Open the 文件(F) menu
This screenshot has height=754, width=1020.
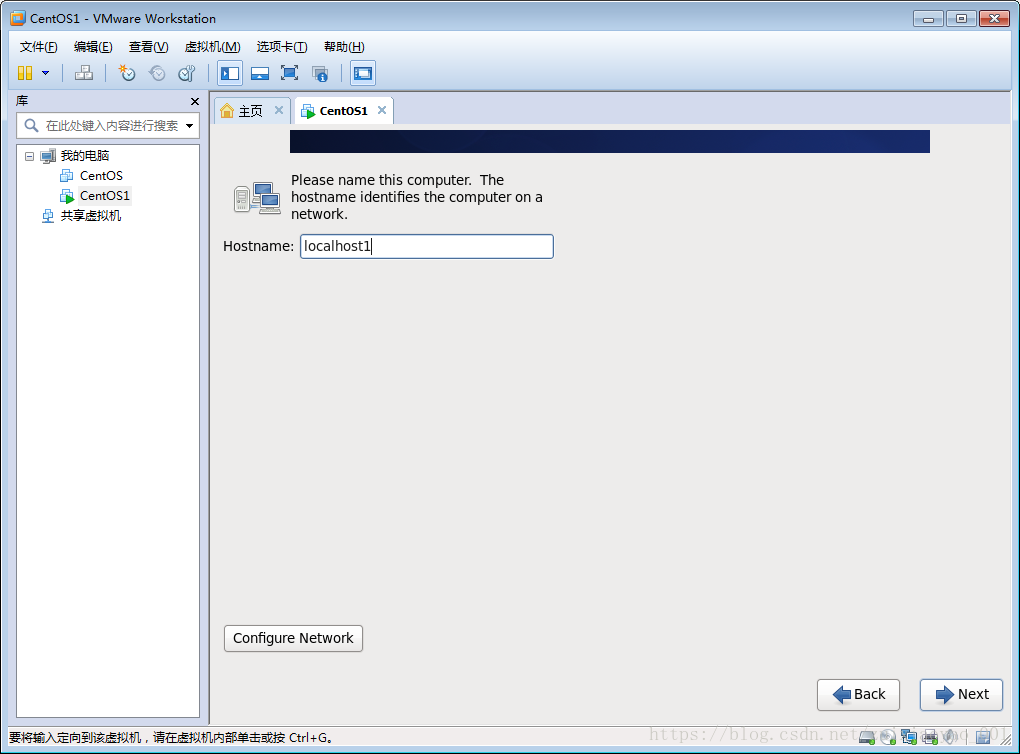[38, 47]
